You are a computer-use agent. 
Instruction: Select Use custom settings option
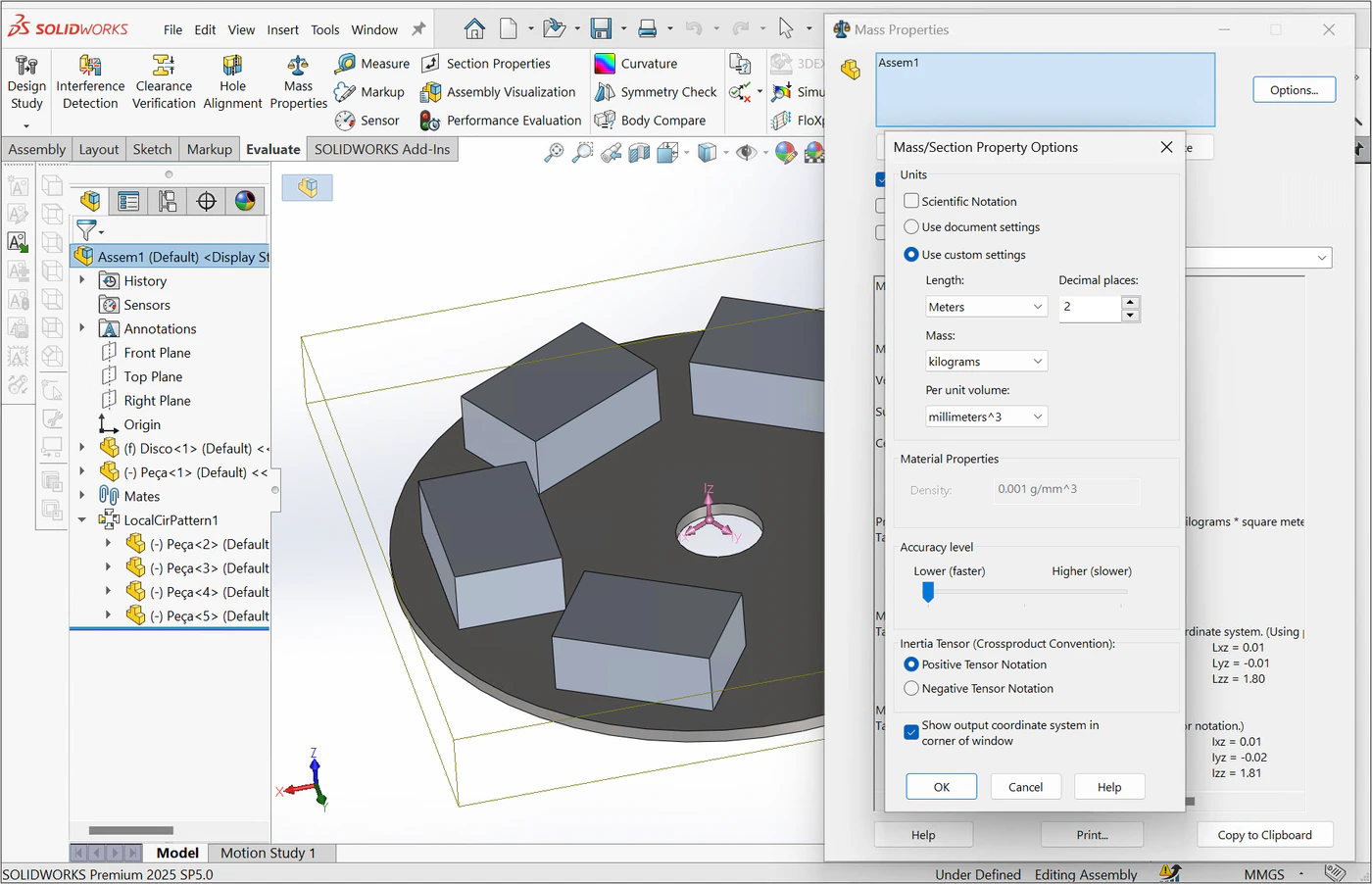point(911,254)
